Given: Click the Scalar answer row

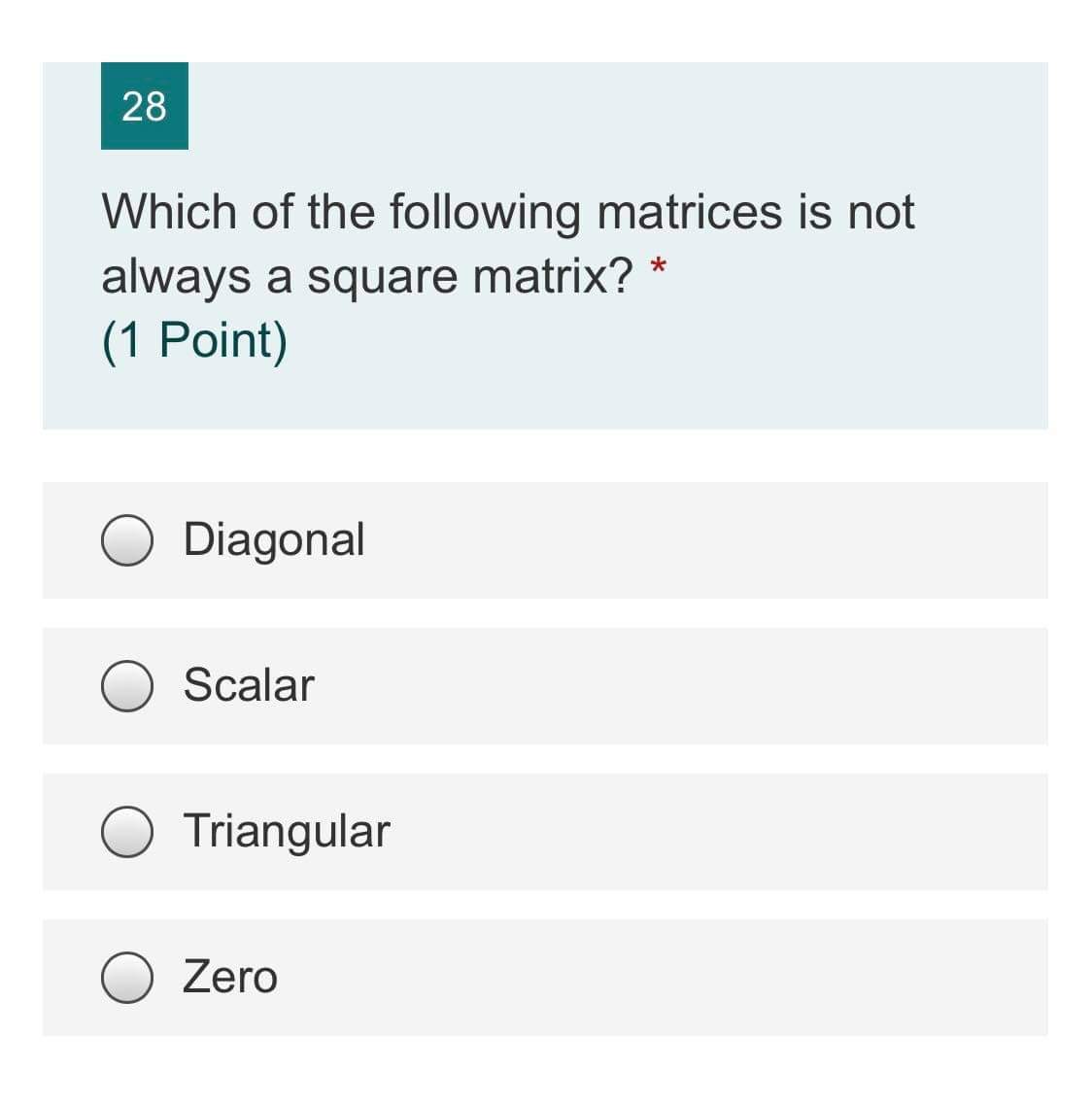Looking at the screenshot, I should coord(544,686).
